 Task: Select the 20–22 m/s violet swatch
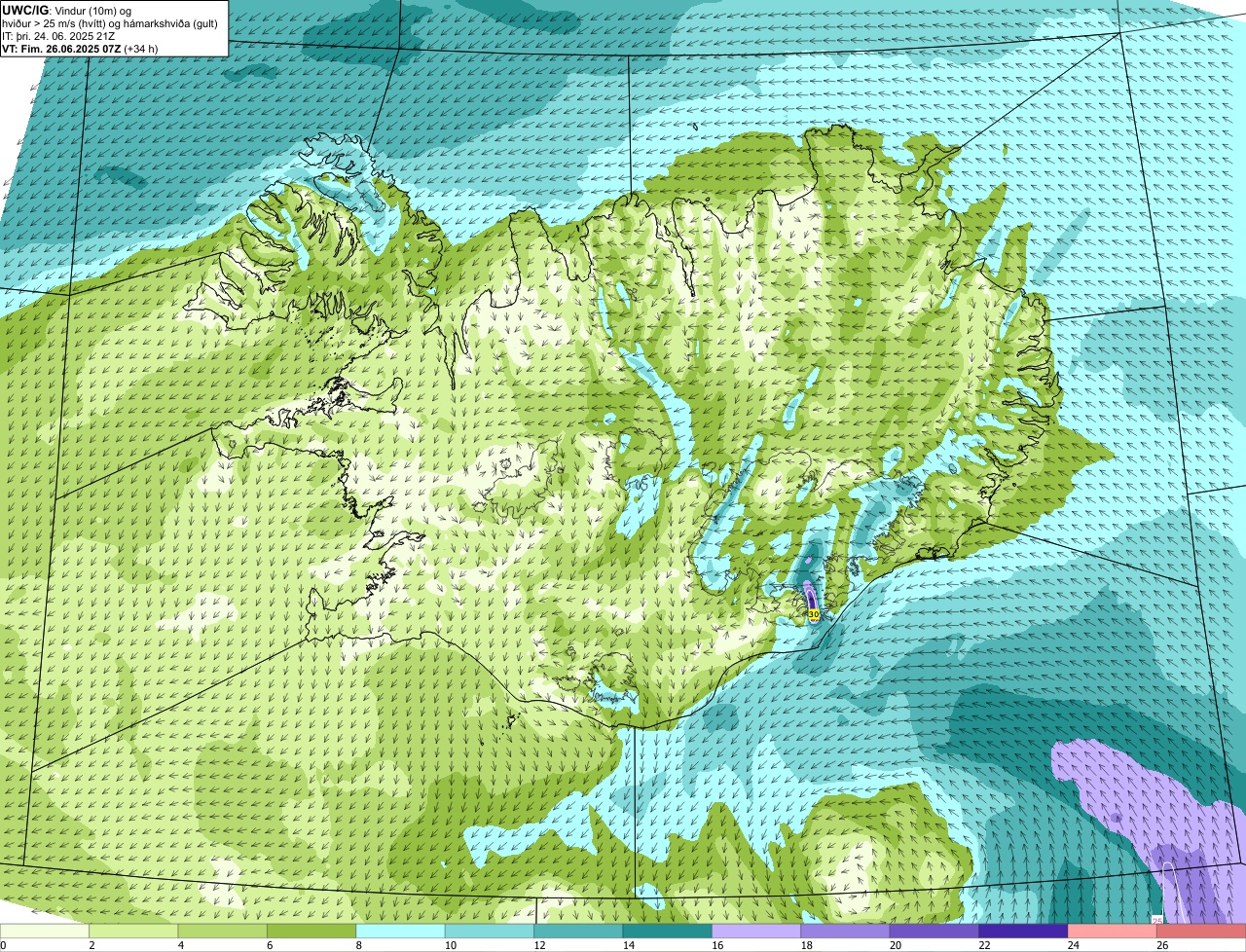point(934,932)
